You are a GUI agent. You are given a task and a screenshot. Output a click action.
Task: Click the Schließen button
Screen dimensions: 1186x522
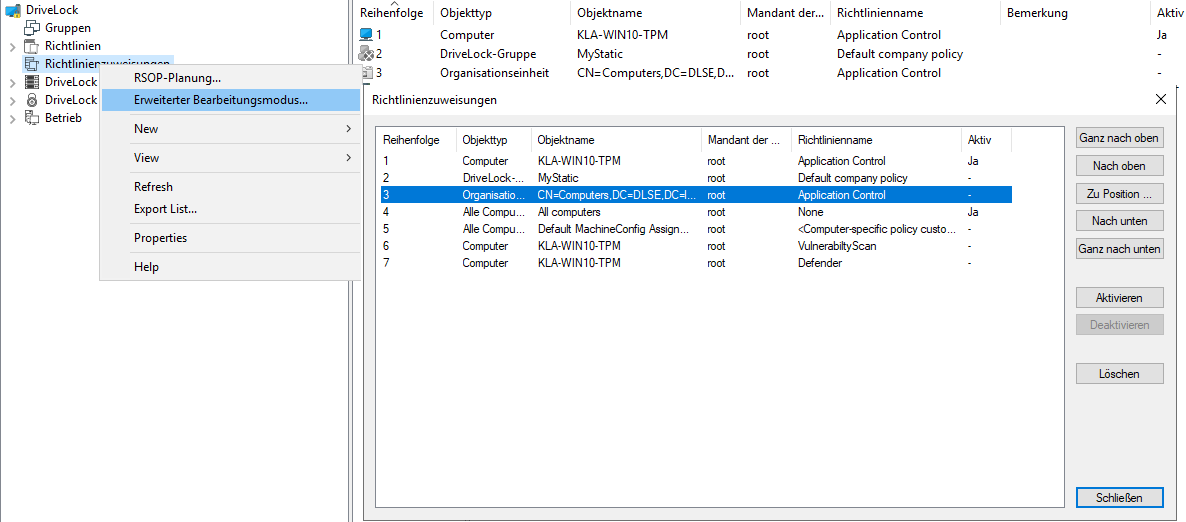pyautogui.click(x=1119, y=497)
